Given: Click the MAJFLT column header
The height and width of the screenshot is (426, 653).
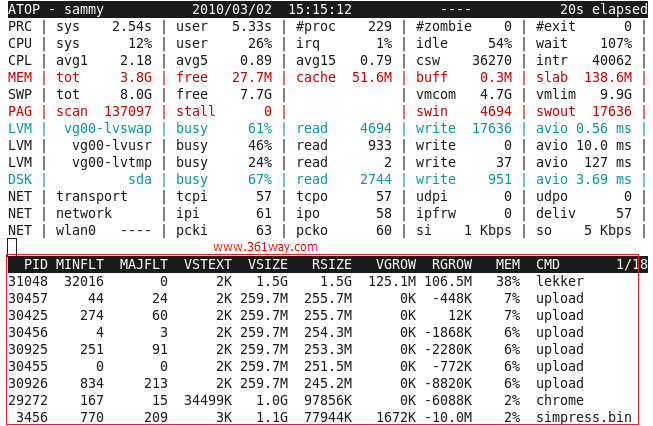Looking at the screenshot, I should 144,264.
